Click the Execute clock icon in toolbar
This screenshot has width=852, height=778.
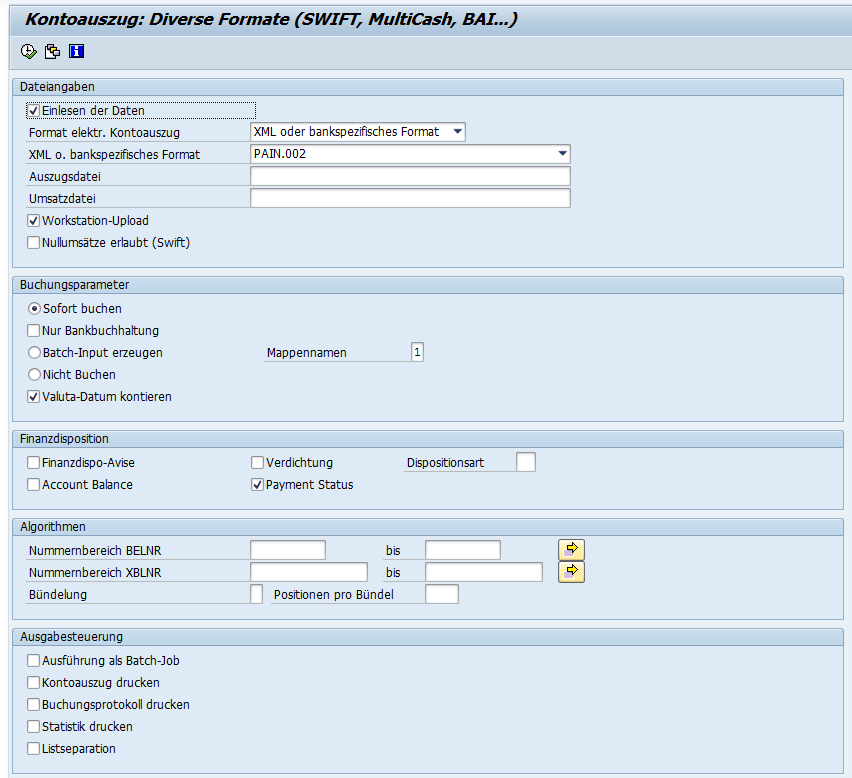coord(28,51)
